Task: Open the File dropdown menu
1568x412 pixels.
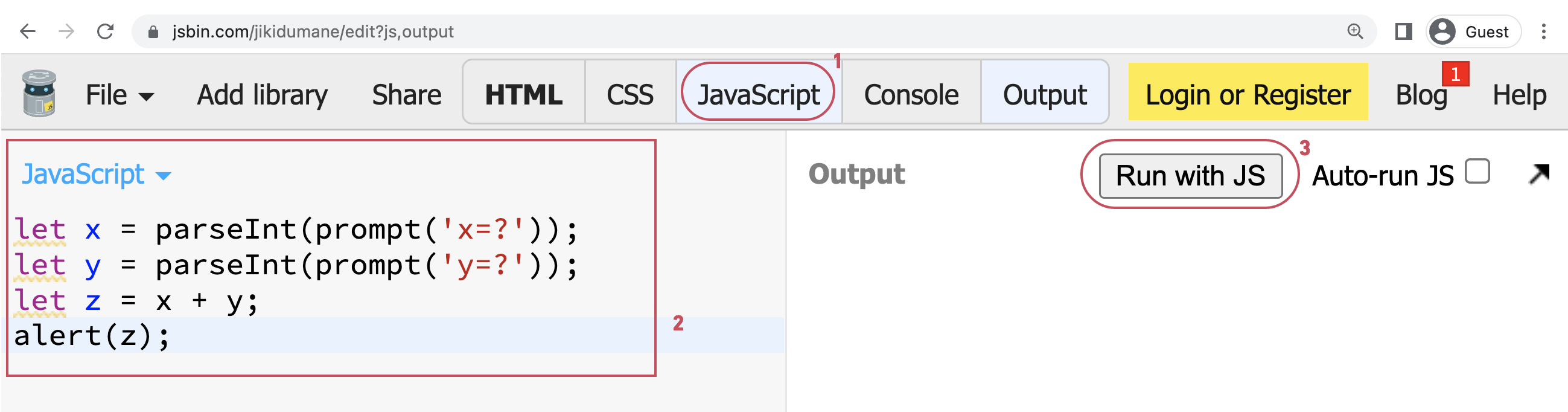Action: pyautogui.click(x=120, y=94)
